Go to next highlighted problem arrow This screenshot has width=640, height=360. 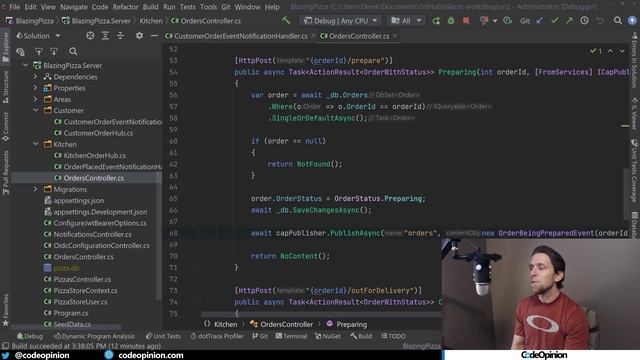coord(622,51)
